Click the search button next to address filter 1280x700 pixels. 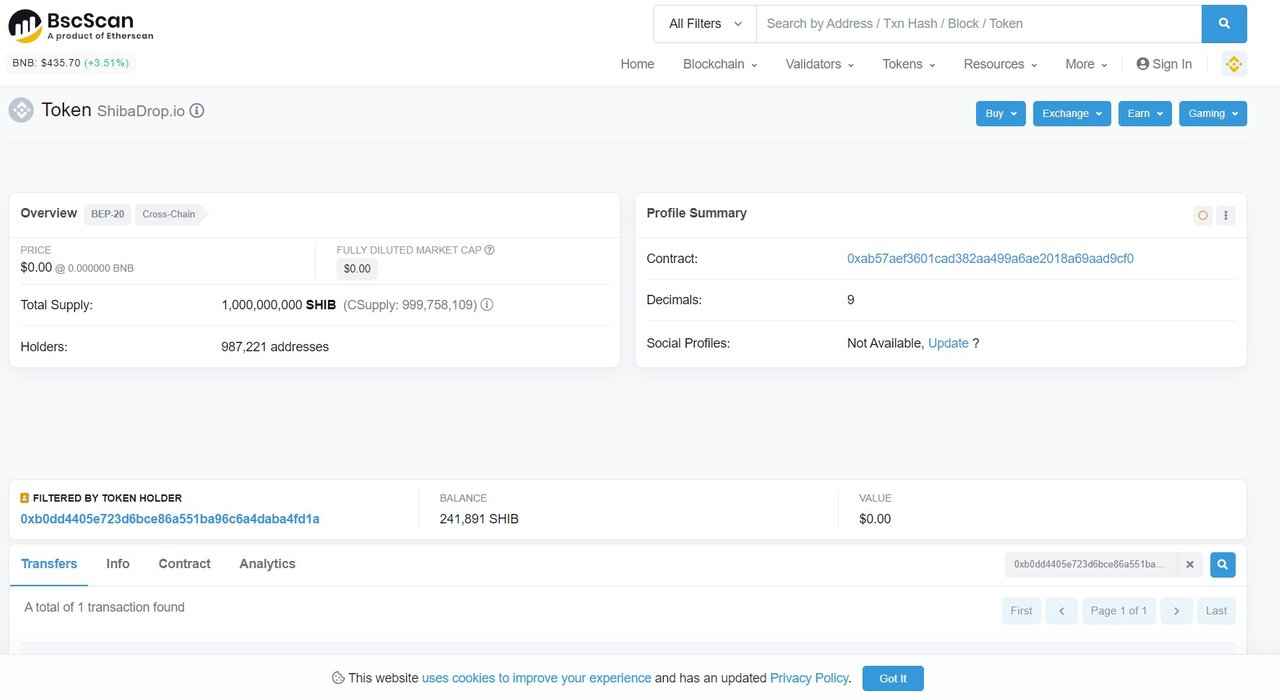tap(1223, 565)
